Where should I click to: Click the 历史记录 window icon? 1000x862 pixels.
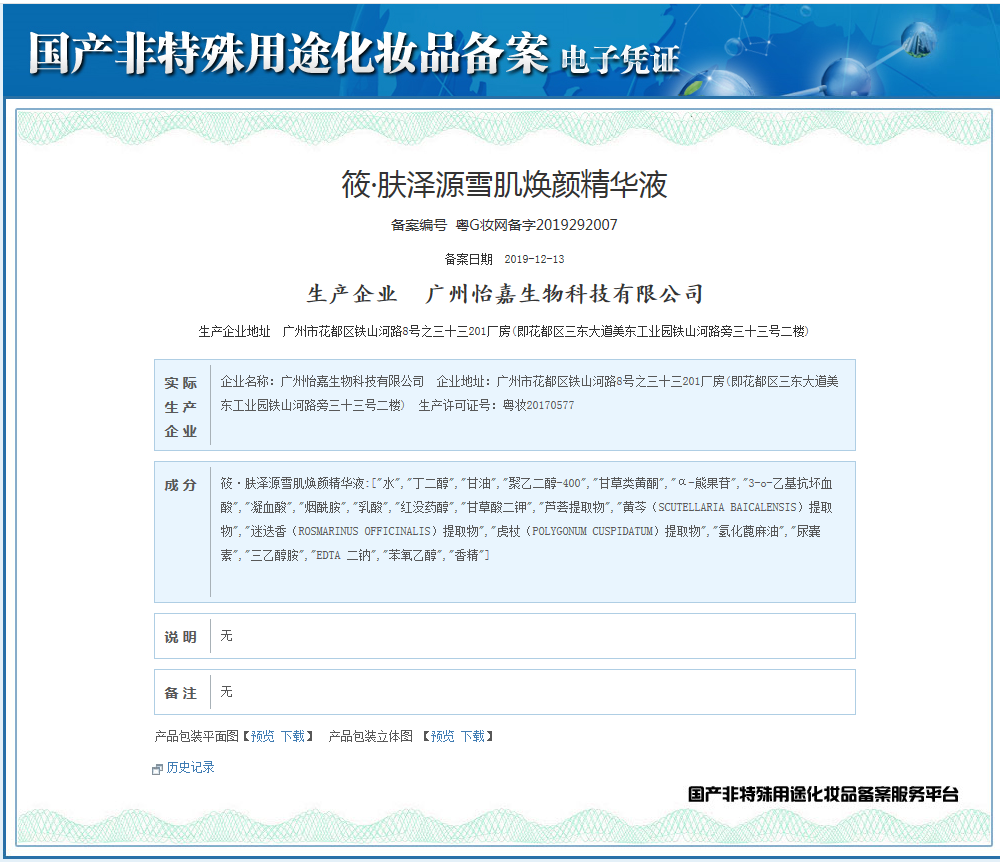155,768
